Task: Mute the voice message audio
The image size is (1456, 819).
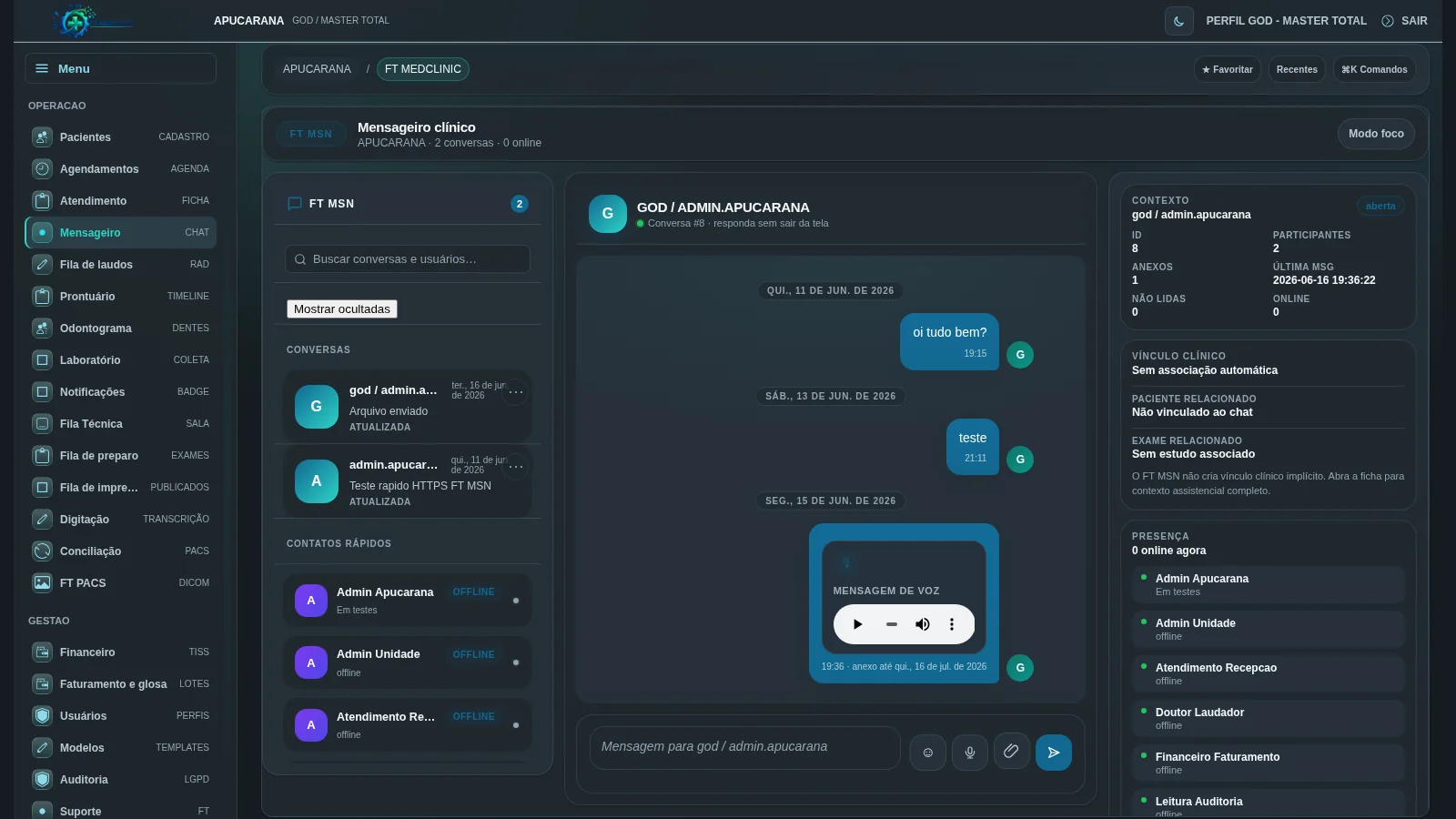Action: pos(922,624)
